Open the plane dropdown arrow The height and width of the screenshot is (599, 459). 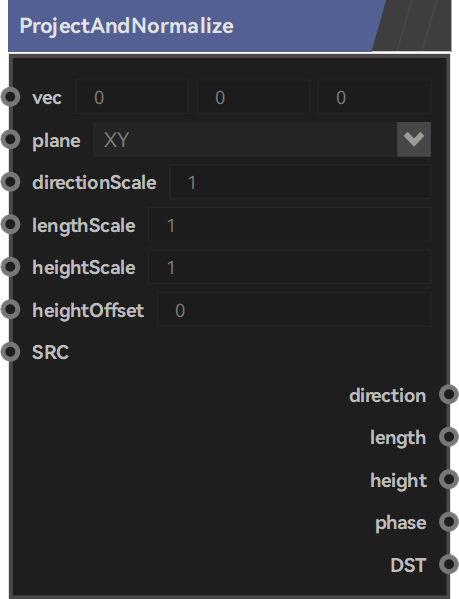coord(414,139)
